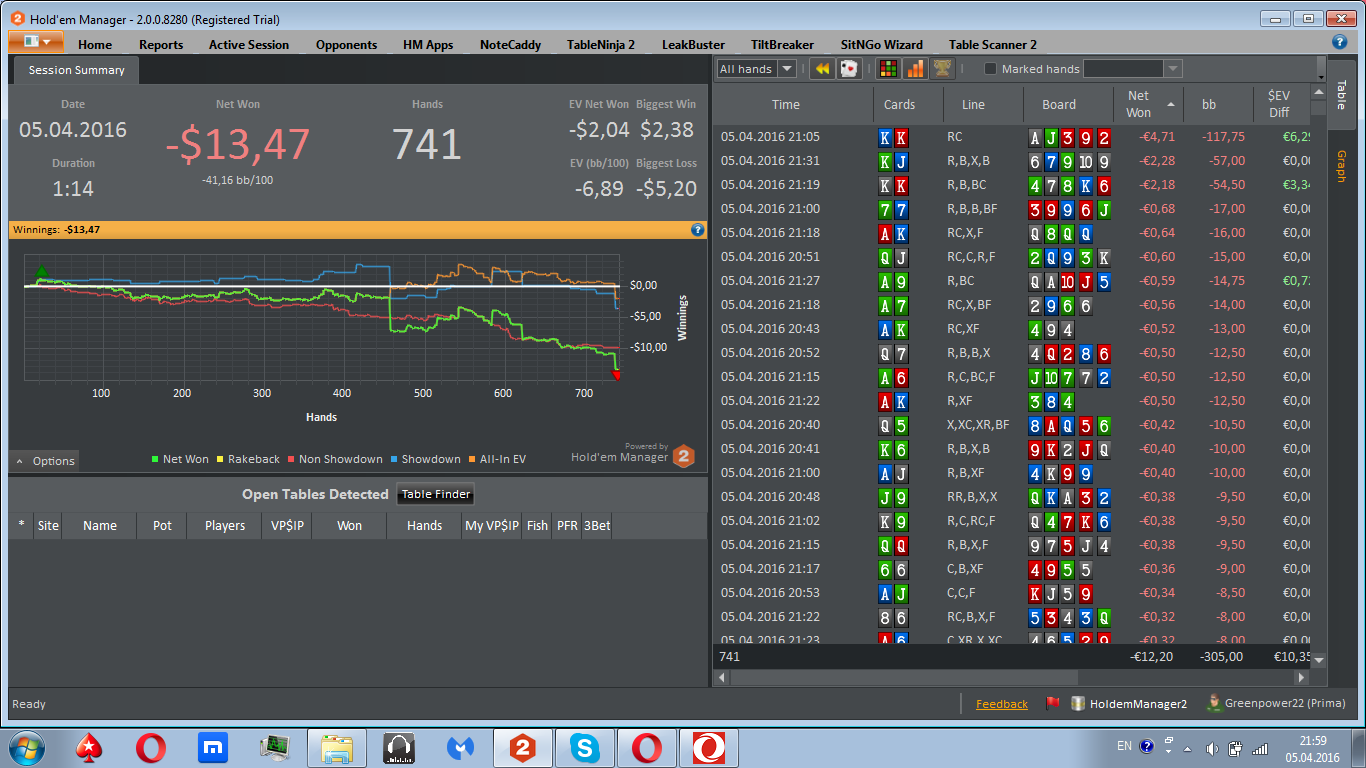The width and height of the screenshot is (1366, 768).
Task: Open the Windows Start button
Action: pos(27,747)
